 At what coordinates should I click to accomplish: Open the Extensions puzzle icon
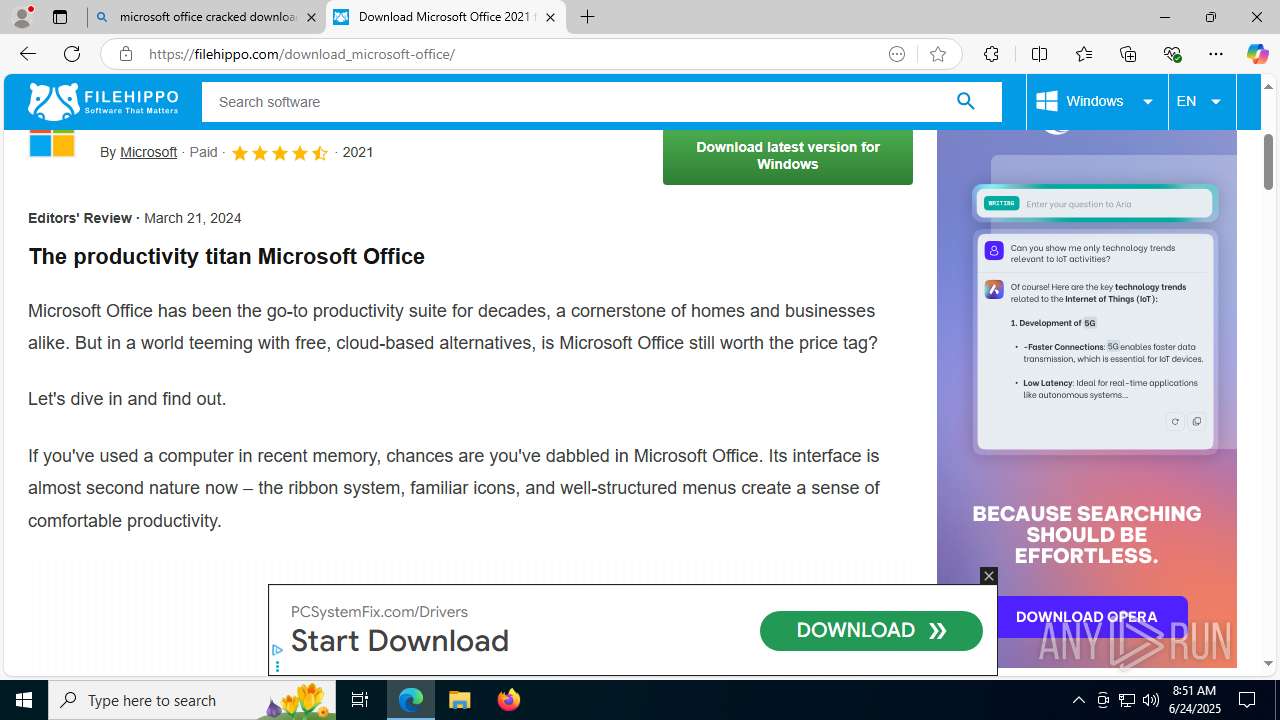[x=991, y=54]
